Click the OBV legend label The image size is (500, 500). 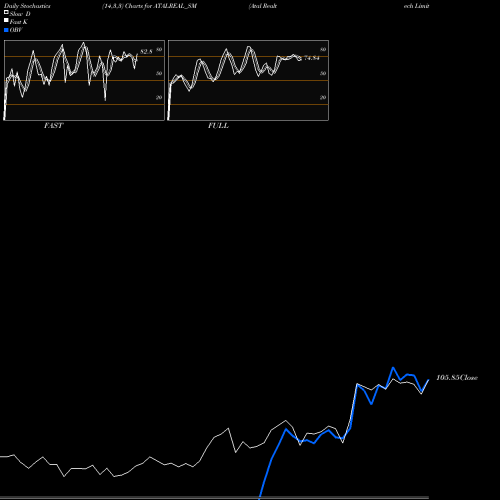click(x=16, y=30)
